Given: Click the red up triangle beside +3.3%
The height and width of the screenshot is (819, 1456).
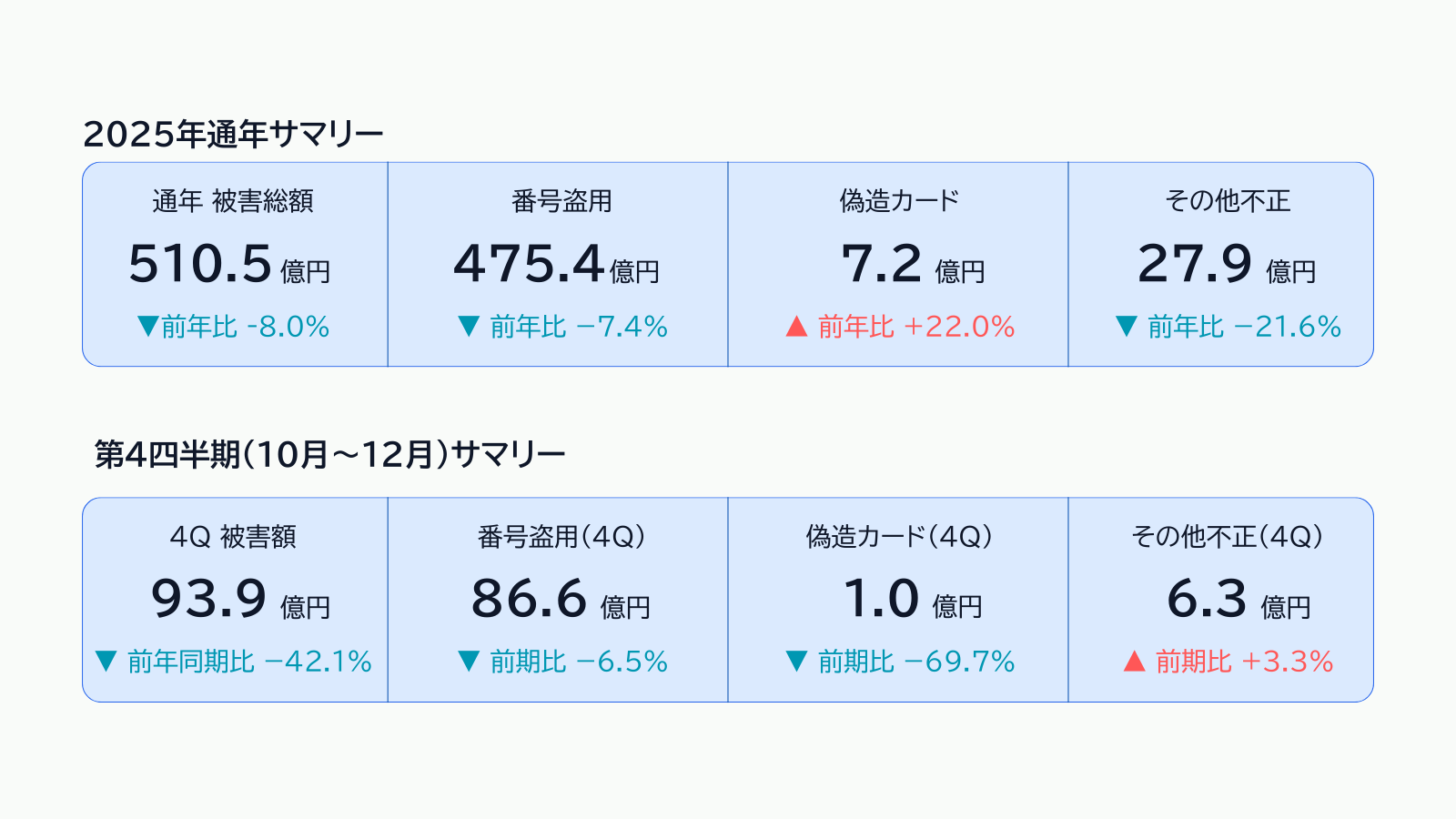Looking at the screenshot, I should [1134, 662].
